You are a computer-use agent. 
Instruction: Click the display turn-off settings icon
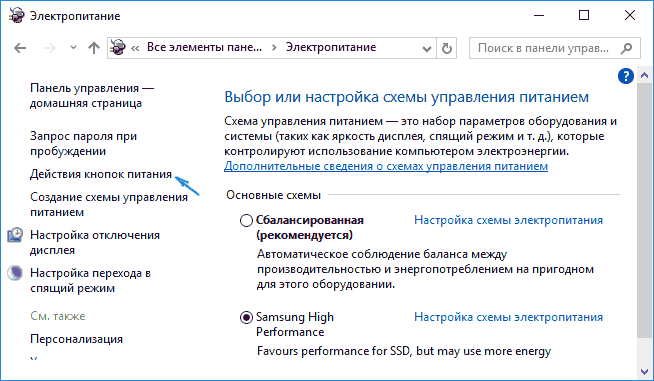[15, 235]
